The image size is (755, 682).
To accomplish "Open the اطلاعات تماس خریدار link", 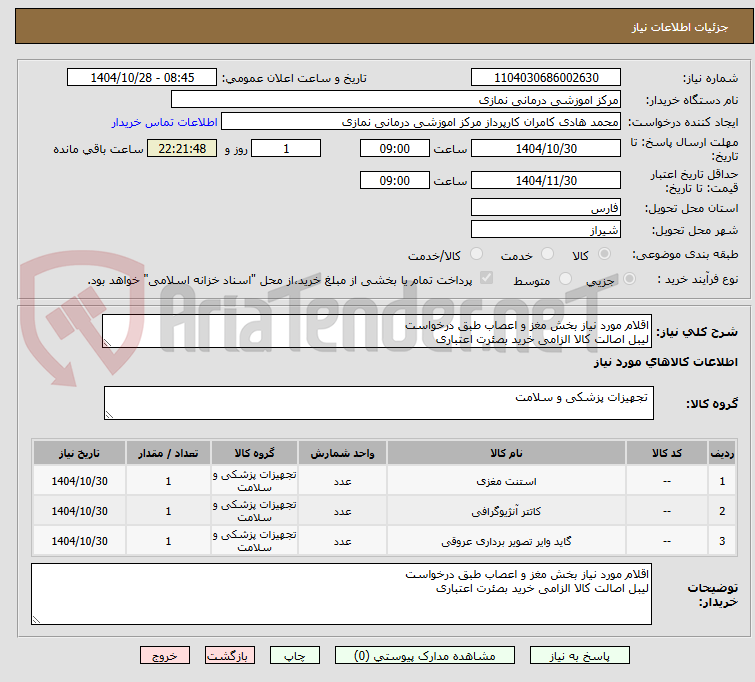I will 165,122.
